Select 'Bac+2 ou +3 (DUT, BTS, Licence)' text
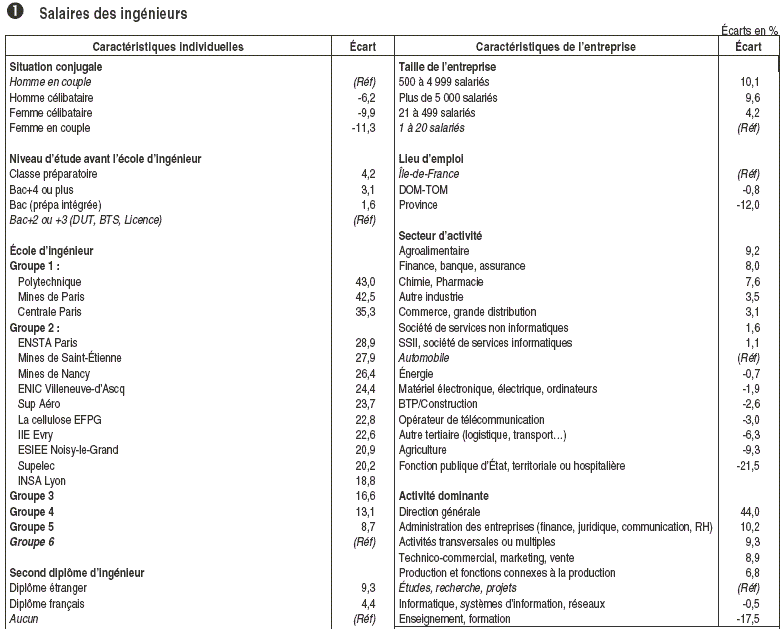Viewport: 783px width, 629px height. (x=85, y=220)
